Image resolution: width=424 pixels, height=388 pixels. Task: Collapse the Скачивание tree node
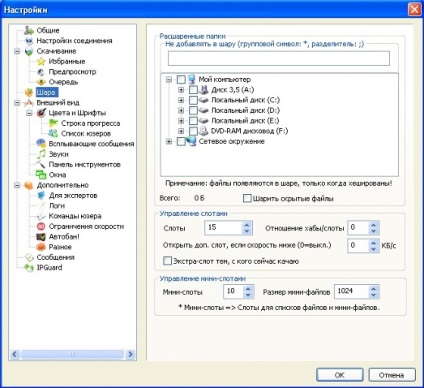(17, 51)
